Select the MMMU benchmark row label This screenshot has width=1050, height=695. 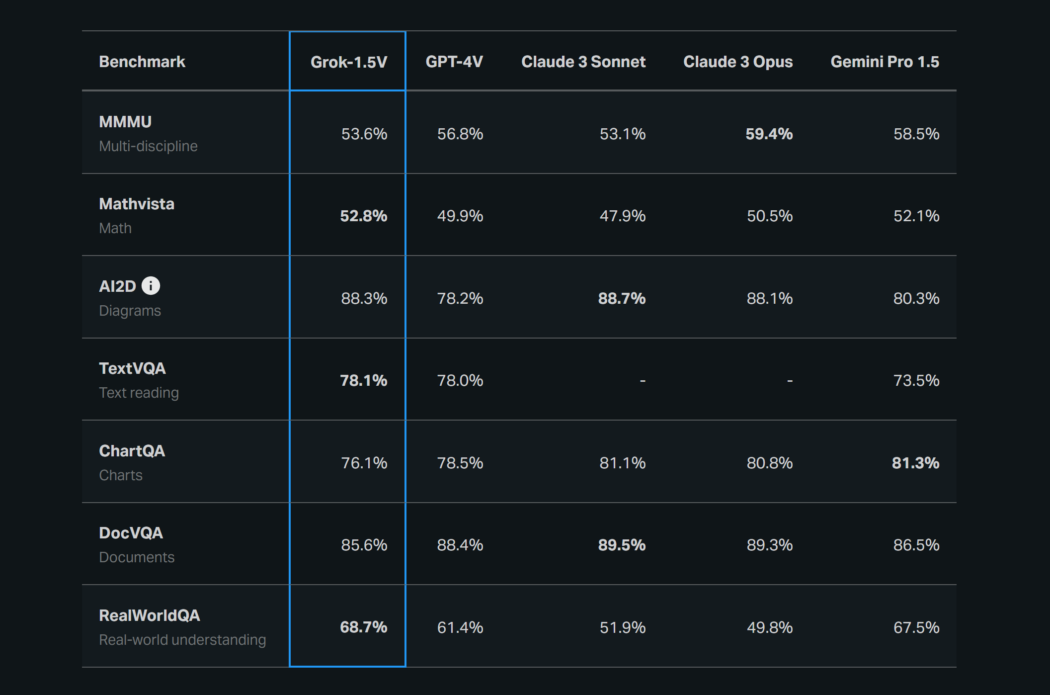tap(125, 122)
